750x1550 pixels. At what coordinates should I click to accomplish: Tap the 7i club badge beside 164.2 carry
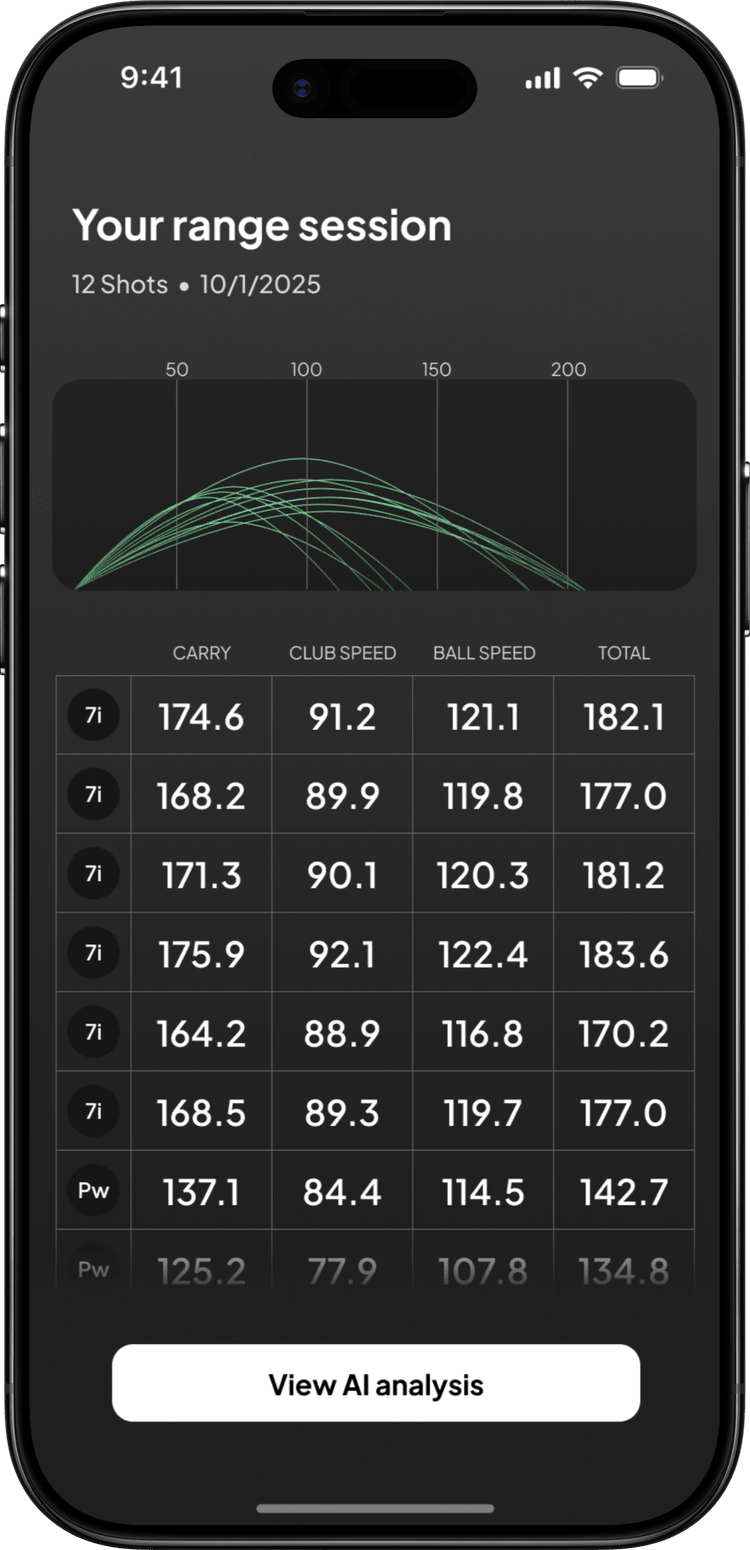point(93,1032)
